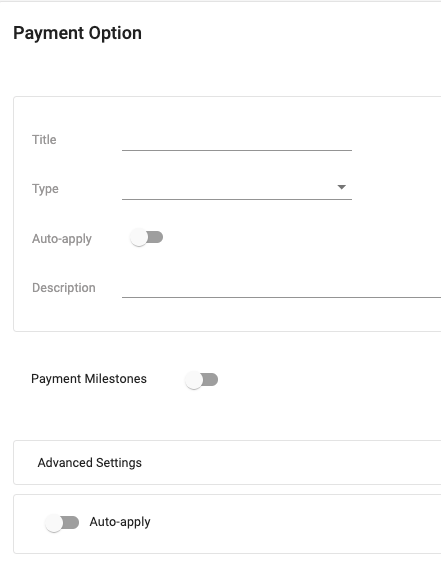The image size is (441, 563).
Task: Click the Title field label
Action: [x=44, y=140]
